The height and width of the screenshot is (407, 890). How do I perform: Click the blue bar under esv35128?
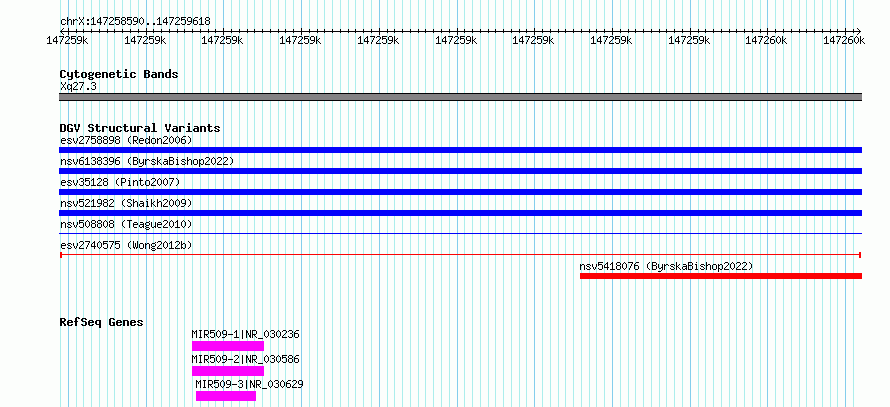460,192
